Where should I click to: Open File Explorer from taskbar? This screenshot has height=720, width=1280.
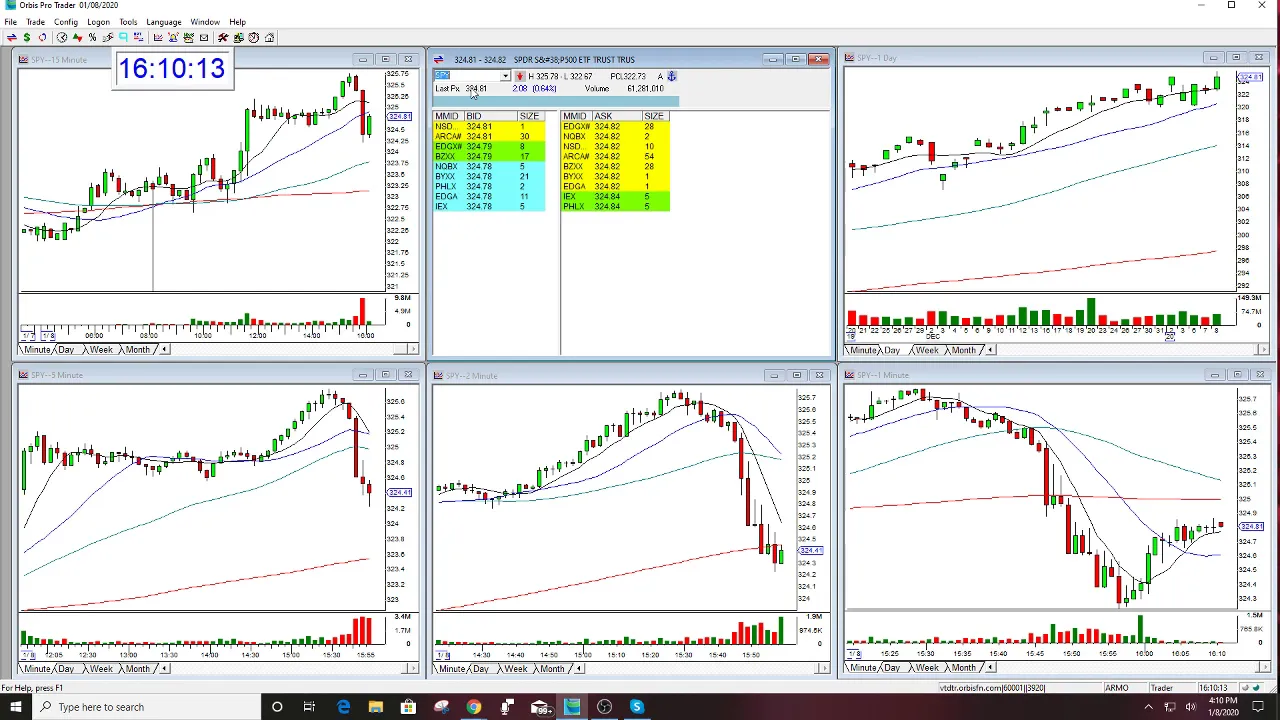(376, 707)
